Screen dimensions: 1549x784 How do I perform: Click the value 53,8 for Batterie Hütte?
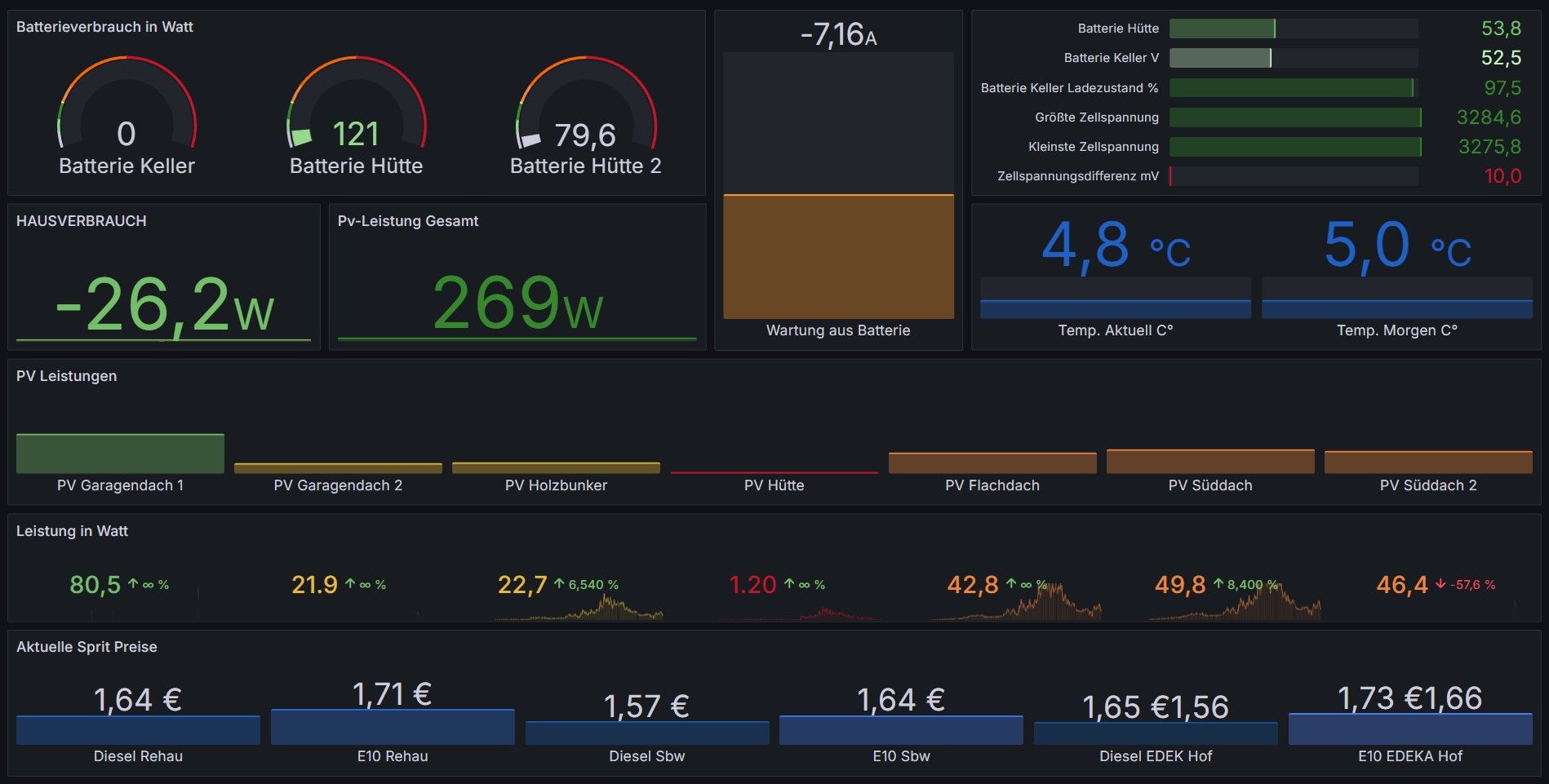pyautogui.click(x=1501, y=29)
